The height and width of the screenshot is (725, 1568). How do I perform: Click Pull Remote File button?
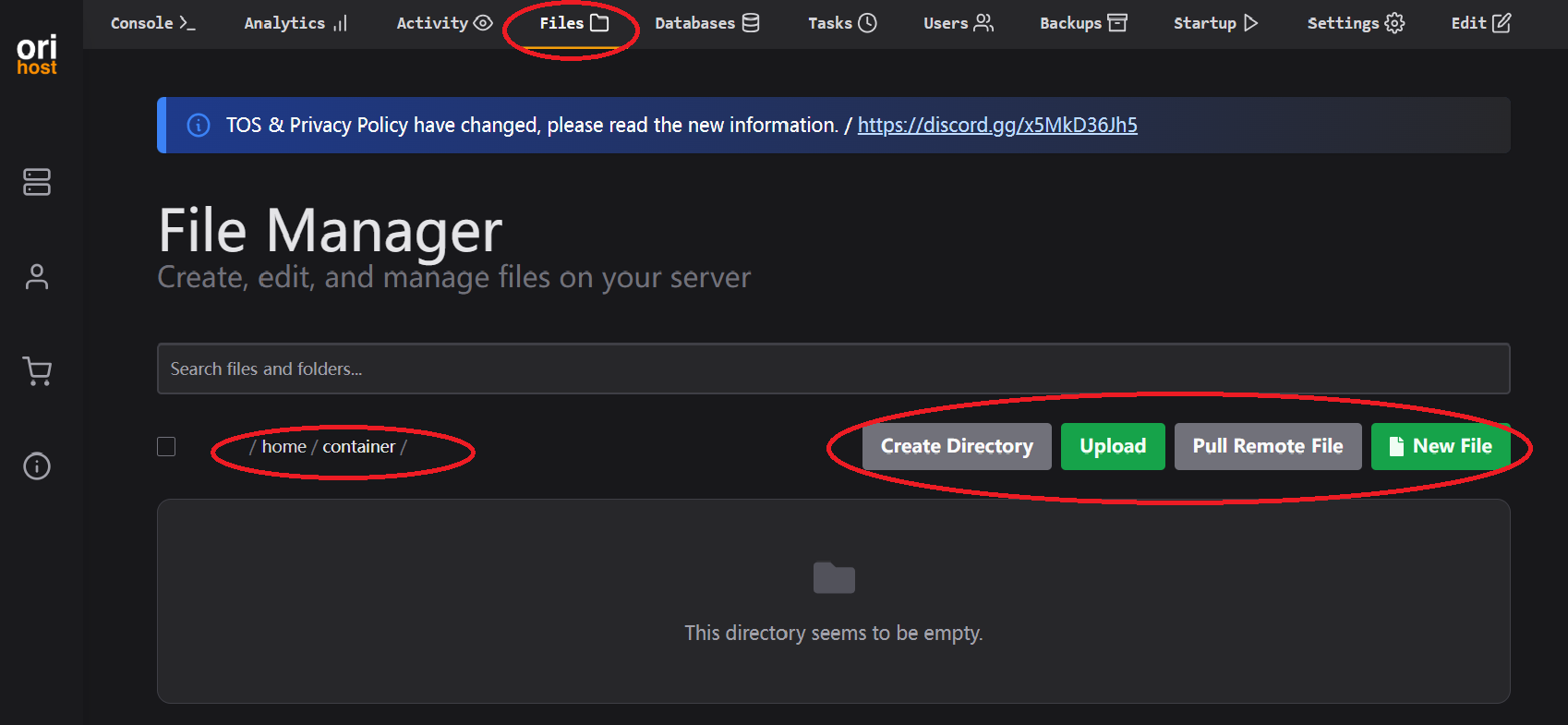click(x=1267, y=446)
